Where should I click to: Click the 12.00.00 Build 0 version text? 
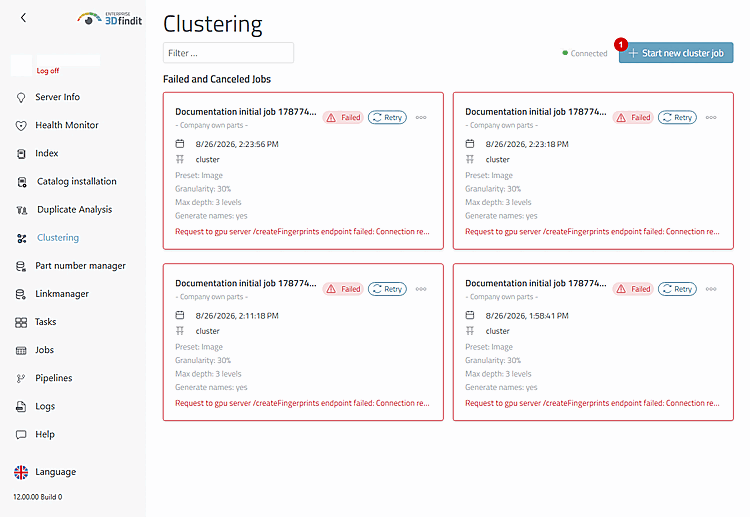[38, 497]
